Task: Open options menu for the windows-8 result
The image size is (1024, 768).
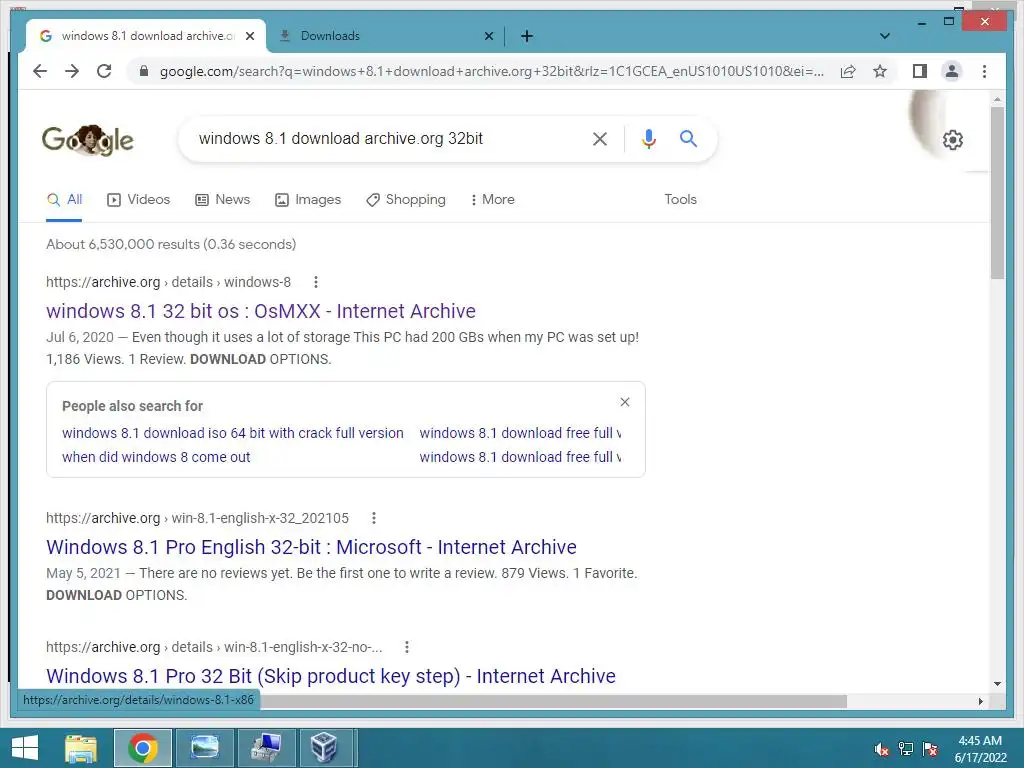Action: 316,282
